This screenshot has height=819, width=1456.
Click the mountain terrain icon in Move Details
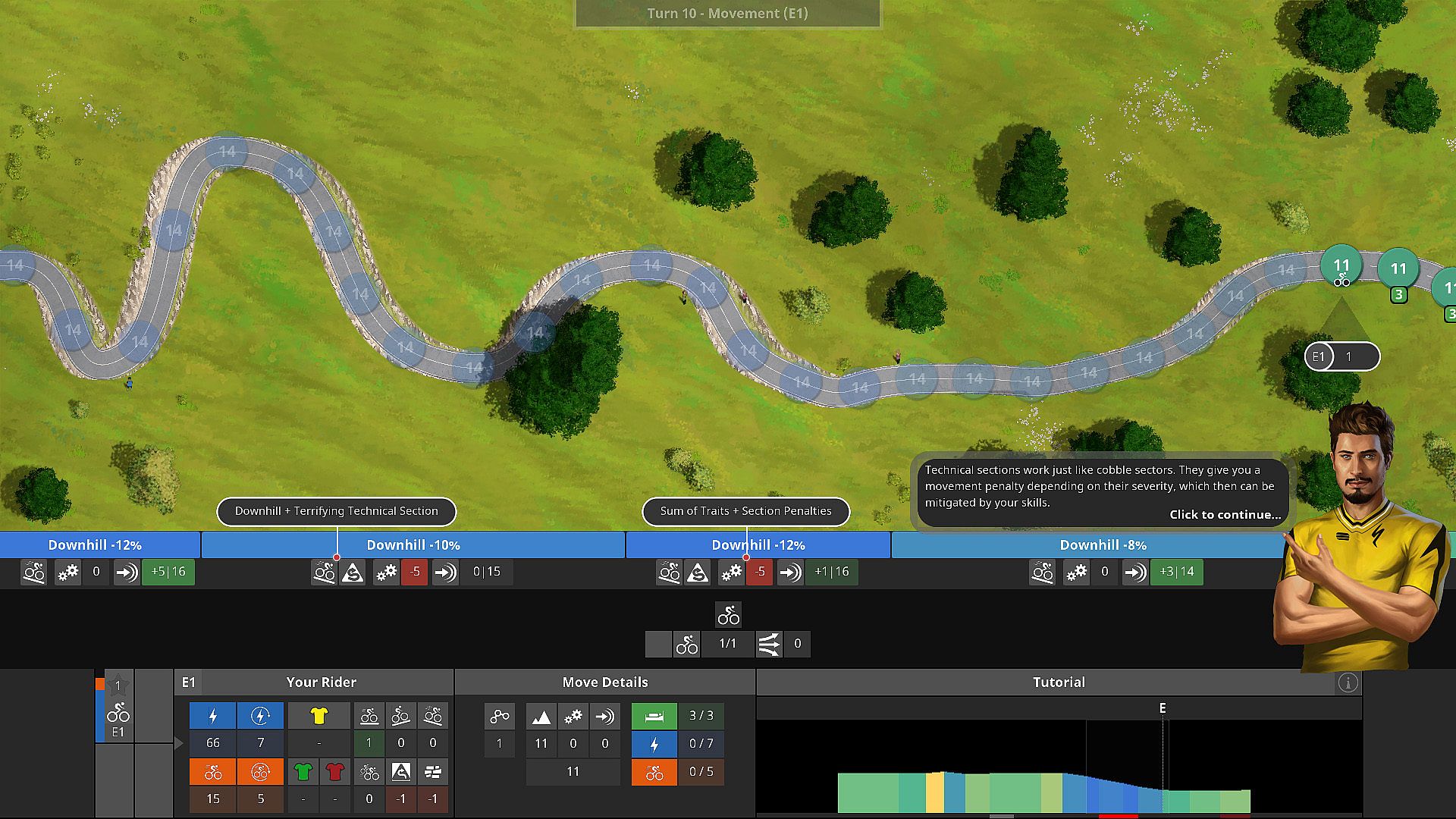(x=541, y=716)
